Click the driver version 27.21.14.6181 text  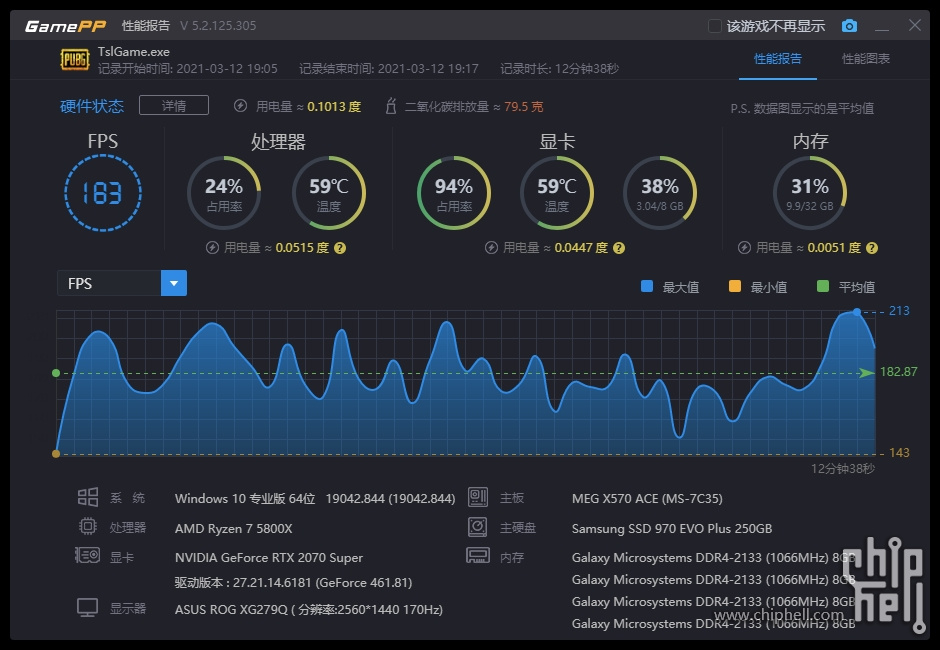tap(293, 582)
